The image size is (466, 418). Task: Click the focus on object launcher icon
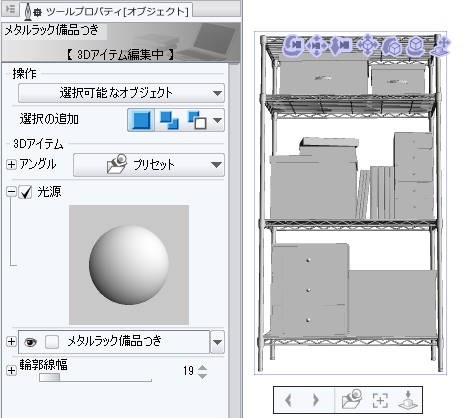tap(380, 400)
